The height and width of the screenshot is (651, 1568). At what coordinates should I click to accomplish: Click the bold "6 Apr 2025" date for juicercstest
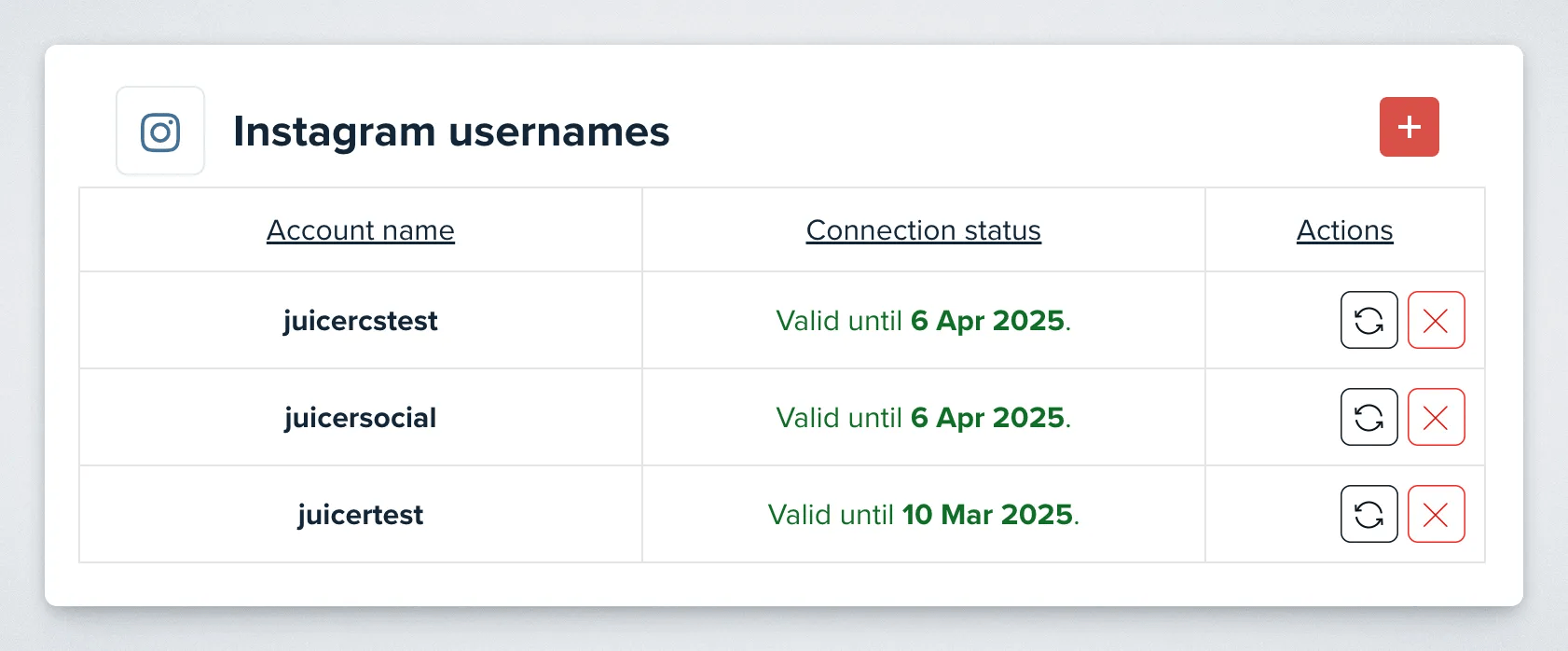tap(987, 321)
